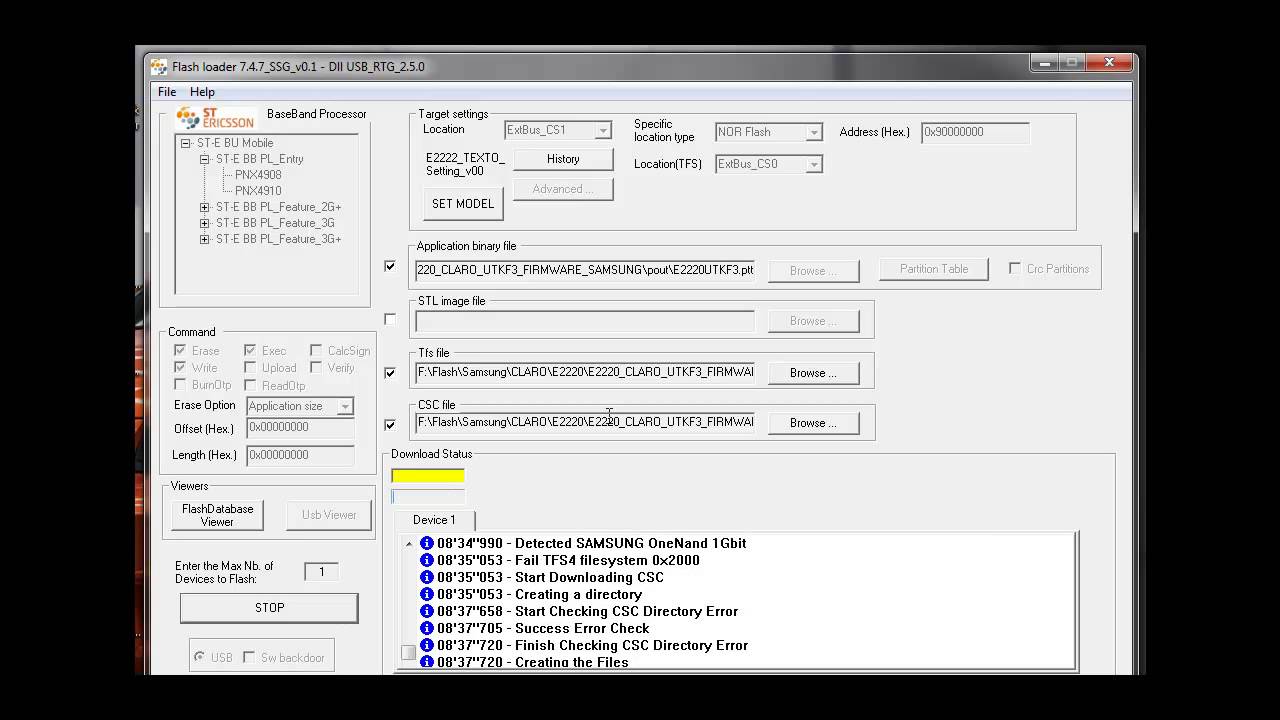Image resolution: width=1280 pixels, height=720 pixels.
Task: Click the Offset (Hex.) field
Action: [300, 428]
